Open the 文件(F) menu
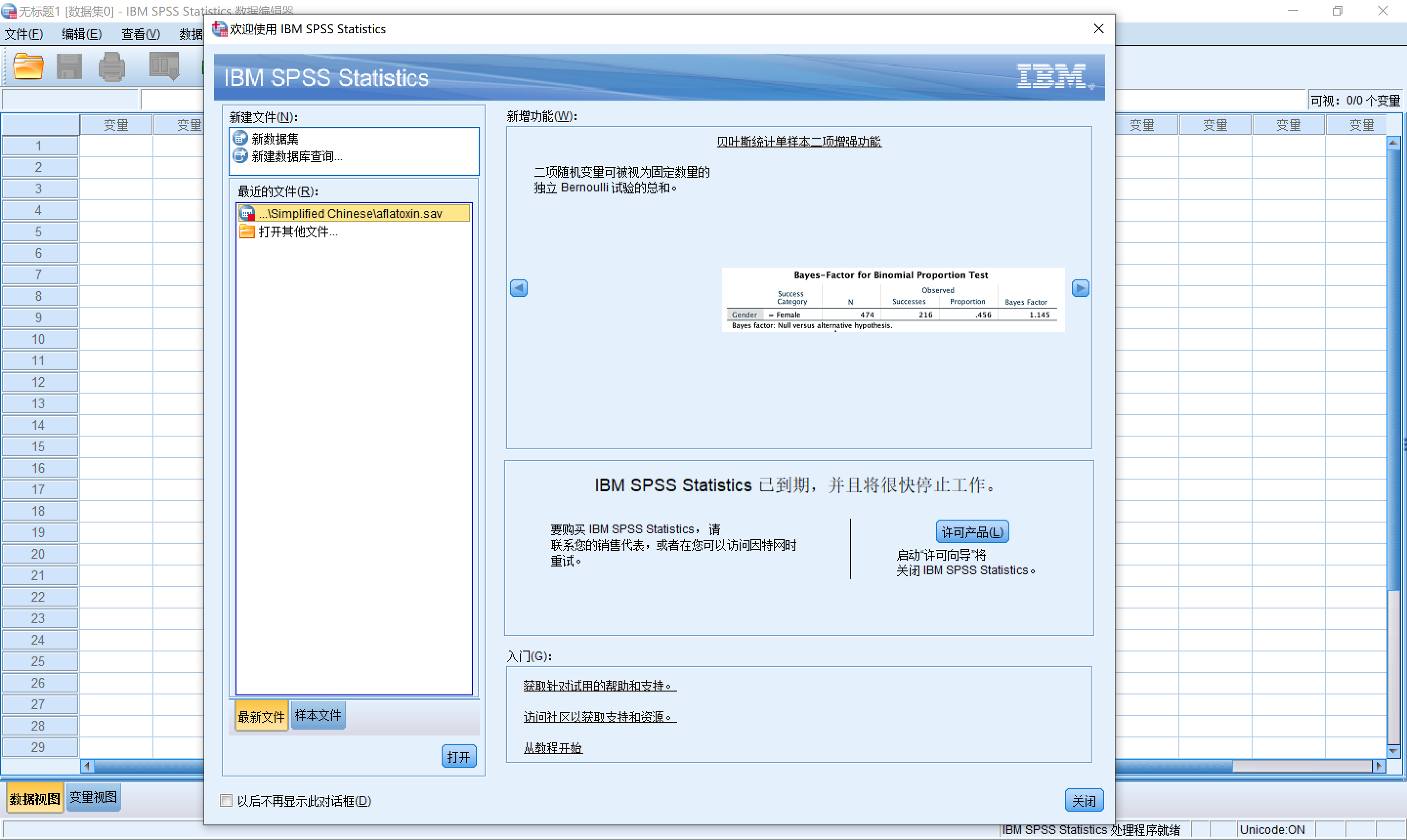1407x840 pixels. coord(24,35)
